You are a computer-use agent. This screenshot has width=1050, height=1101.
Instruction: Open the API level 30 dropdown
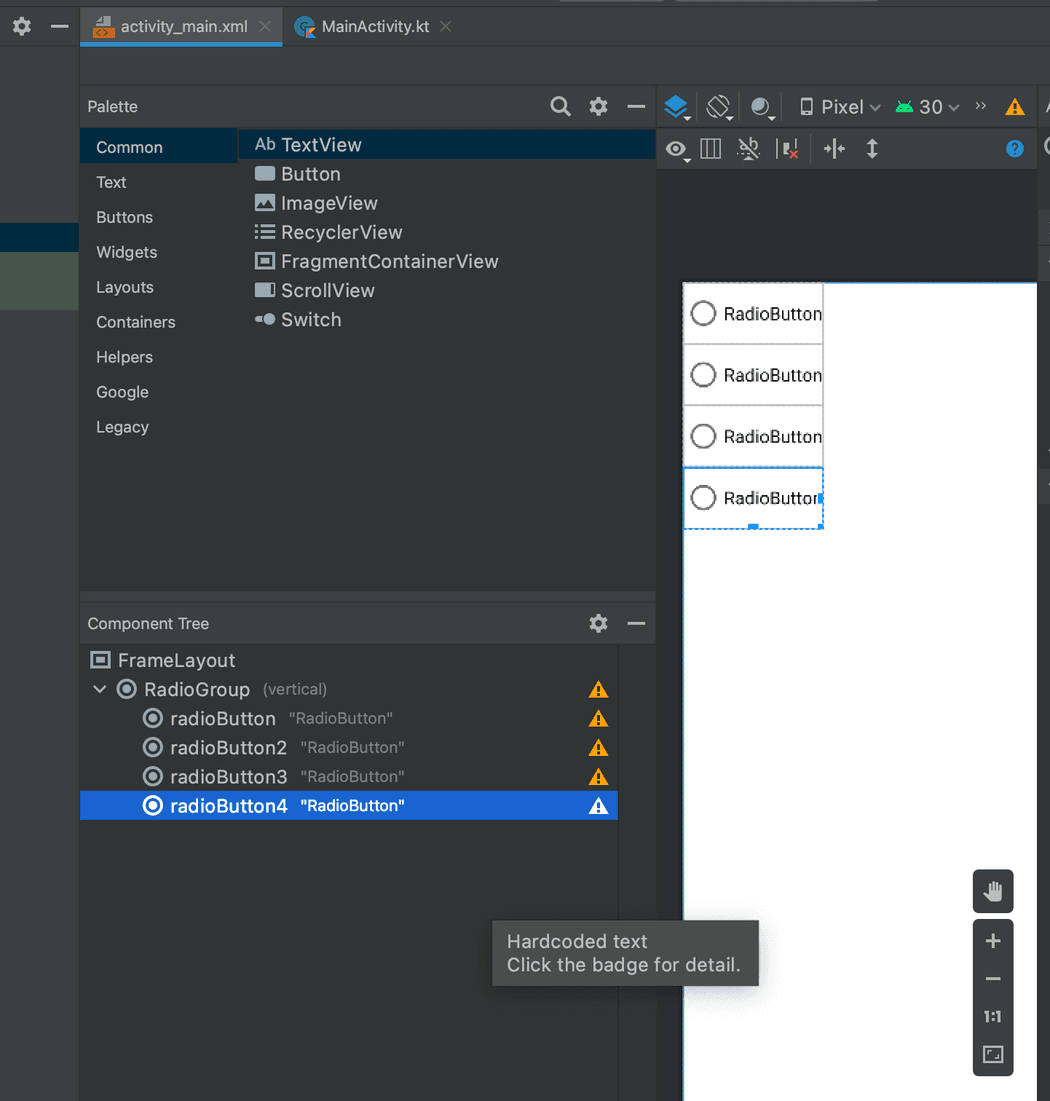(928, 107)
